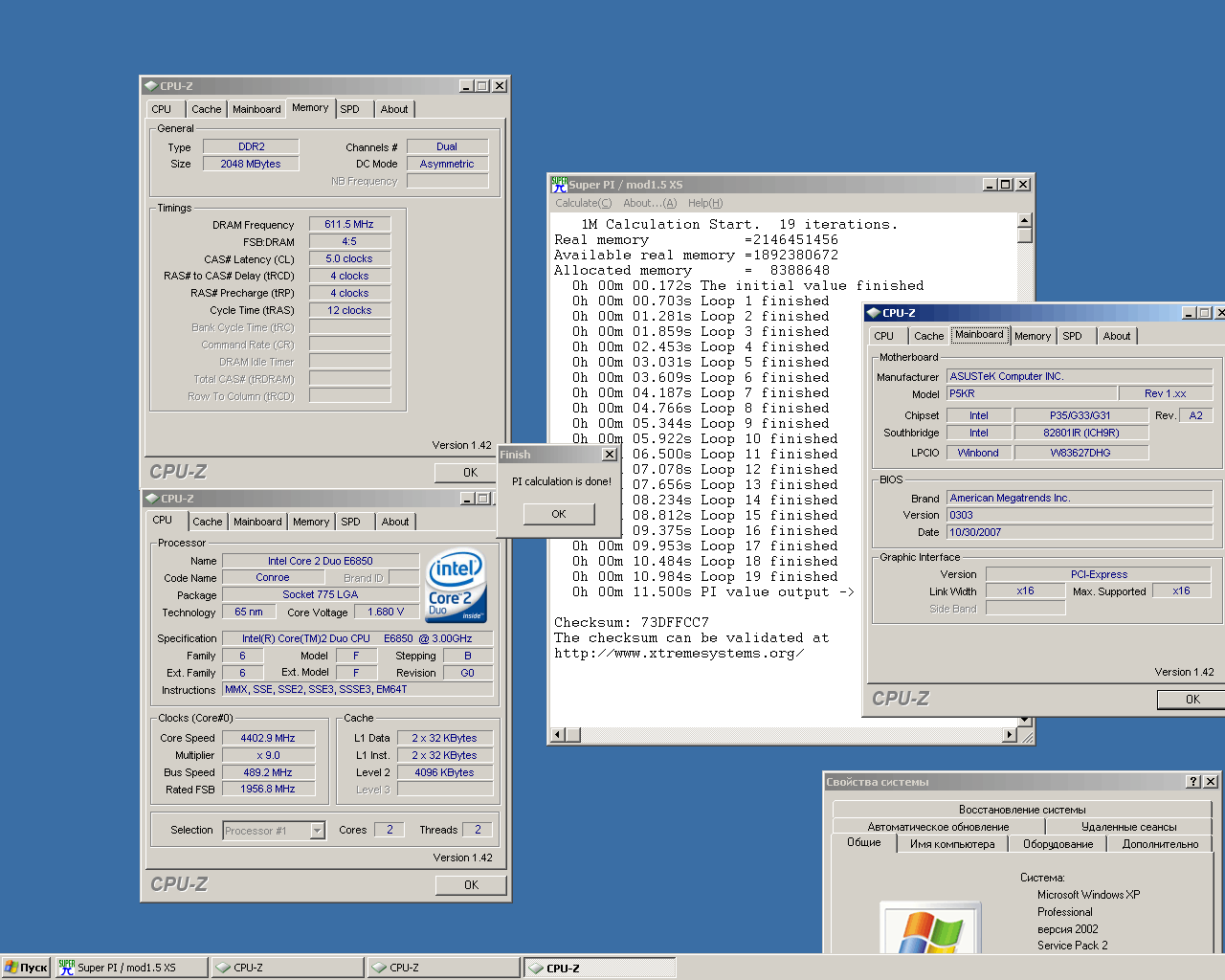Open the Automatic Updates tab in system properties
Image resolution: width=1225 pixels, height=980 pixels.
pyautogui.click(x=938, y=827)
